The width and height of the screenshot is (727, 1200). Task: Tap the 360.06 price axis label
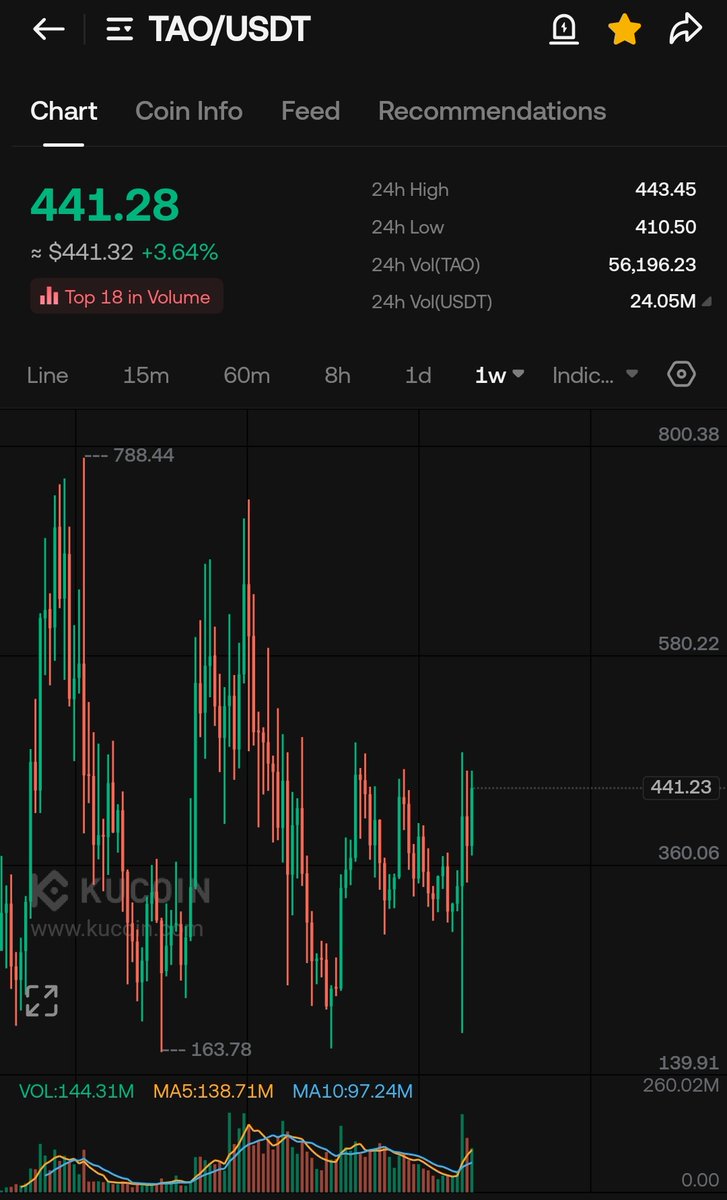click(689, 853)
